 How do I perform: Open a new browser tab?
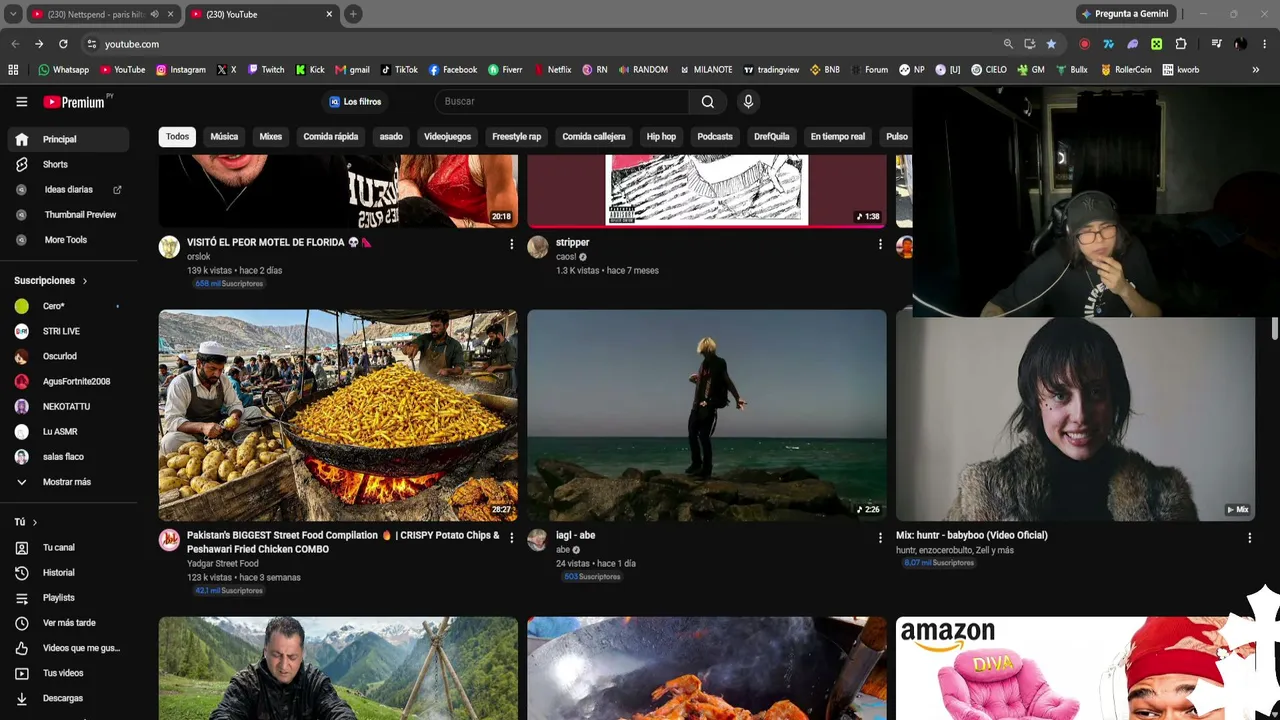[353, 14]
